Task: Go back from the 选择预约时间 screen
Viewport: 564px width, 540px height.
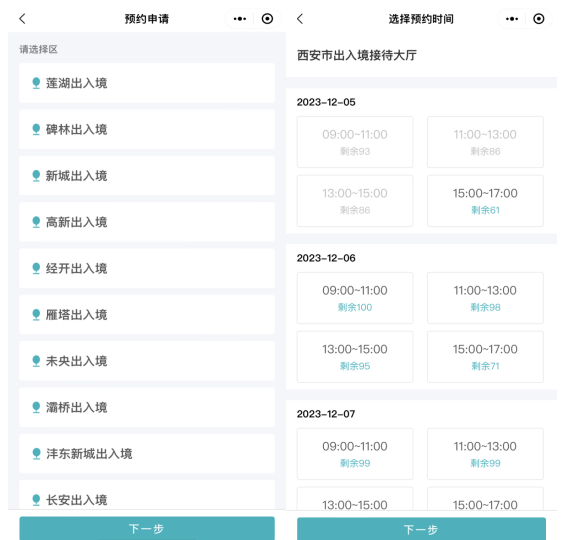Action: pos(300,19)
